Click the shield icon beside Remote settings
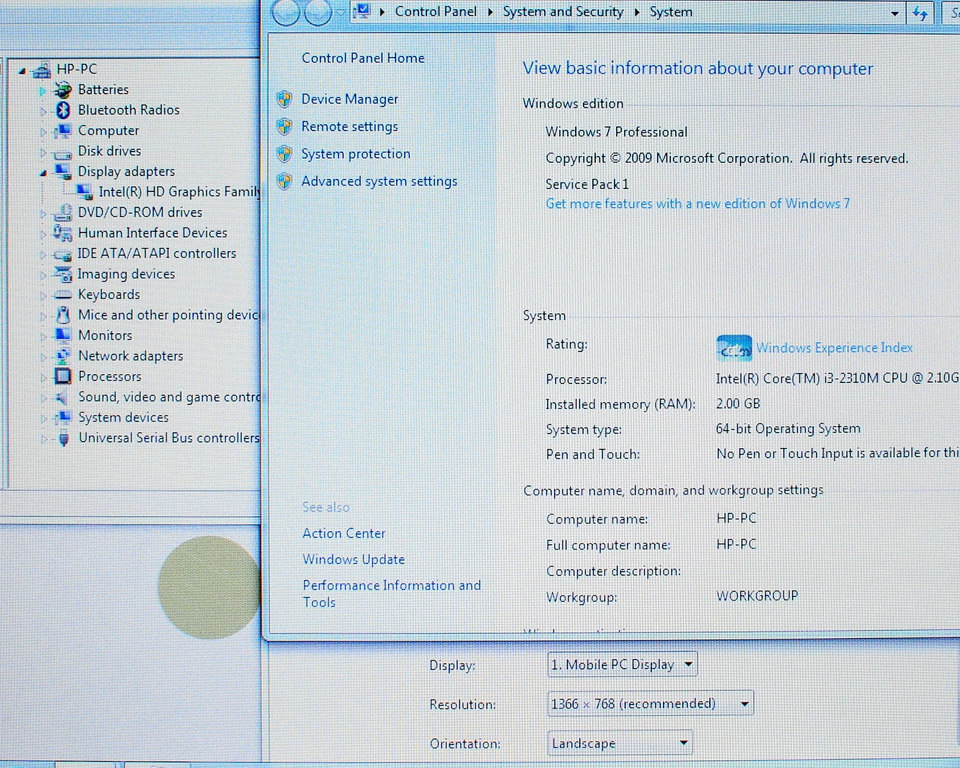 284,127
